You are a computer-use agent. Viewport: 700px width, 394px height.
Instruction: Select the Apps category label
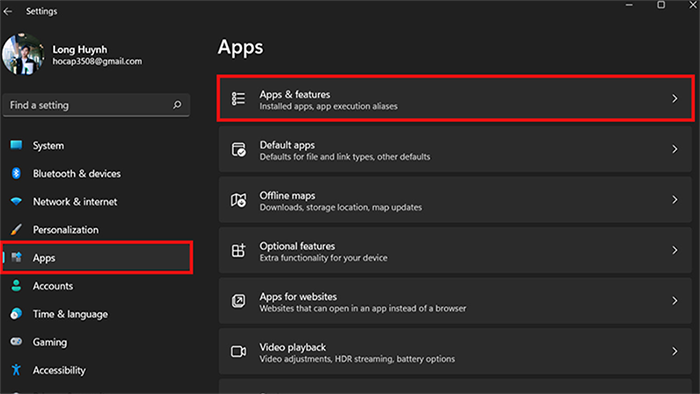[44, 258]
